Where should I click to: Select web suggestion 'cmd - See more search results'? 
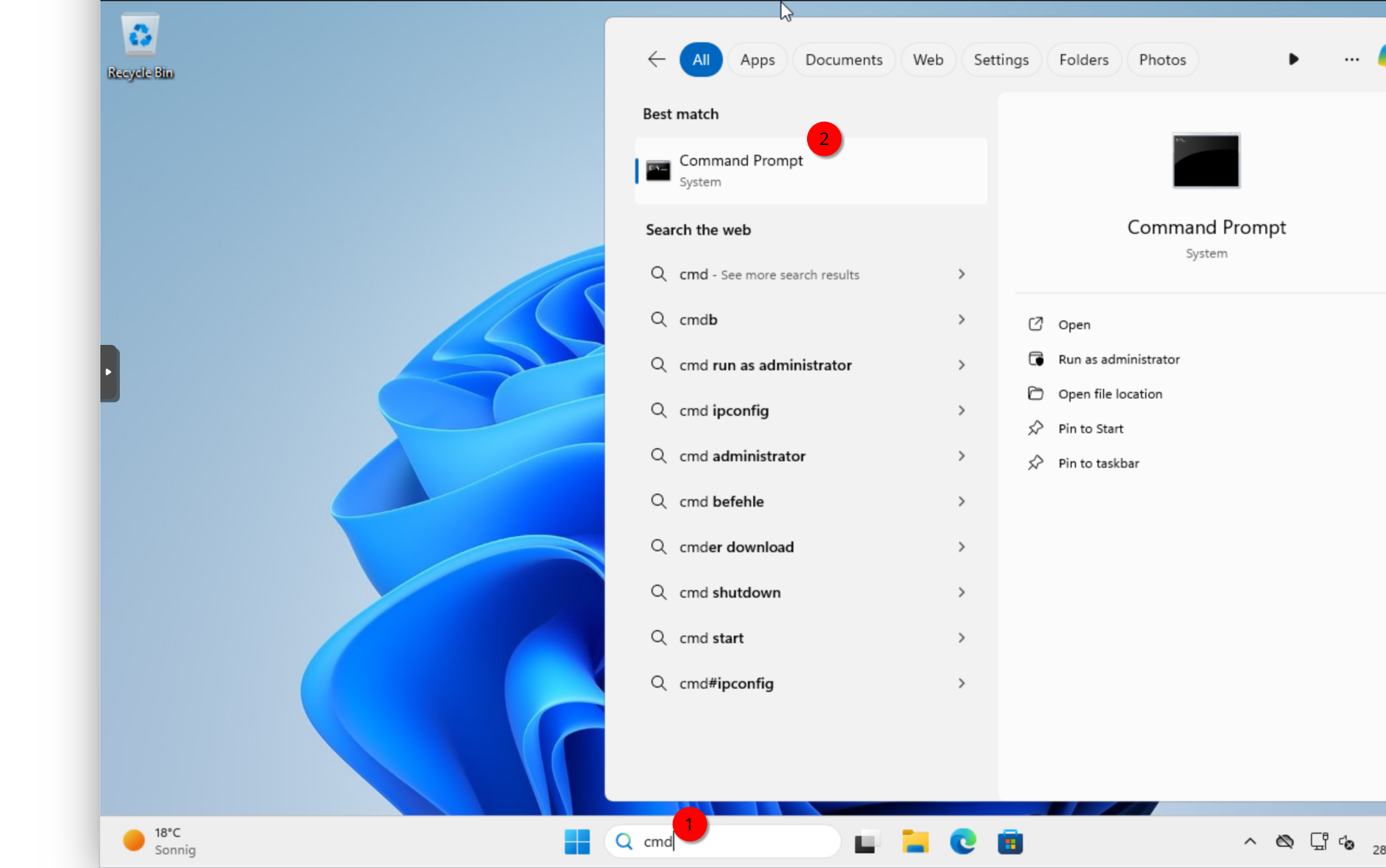(x=811, y=274)
